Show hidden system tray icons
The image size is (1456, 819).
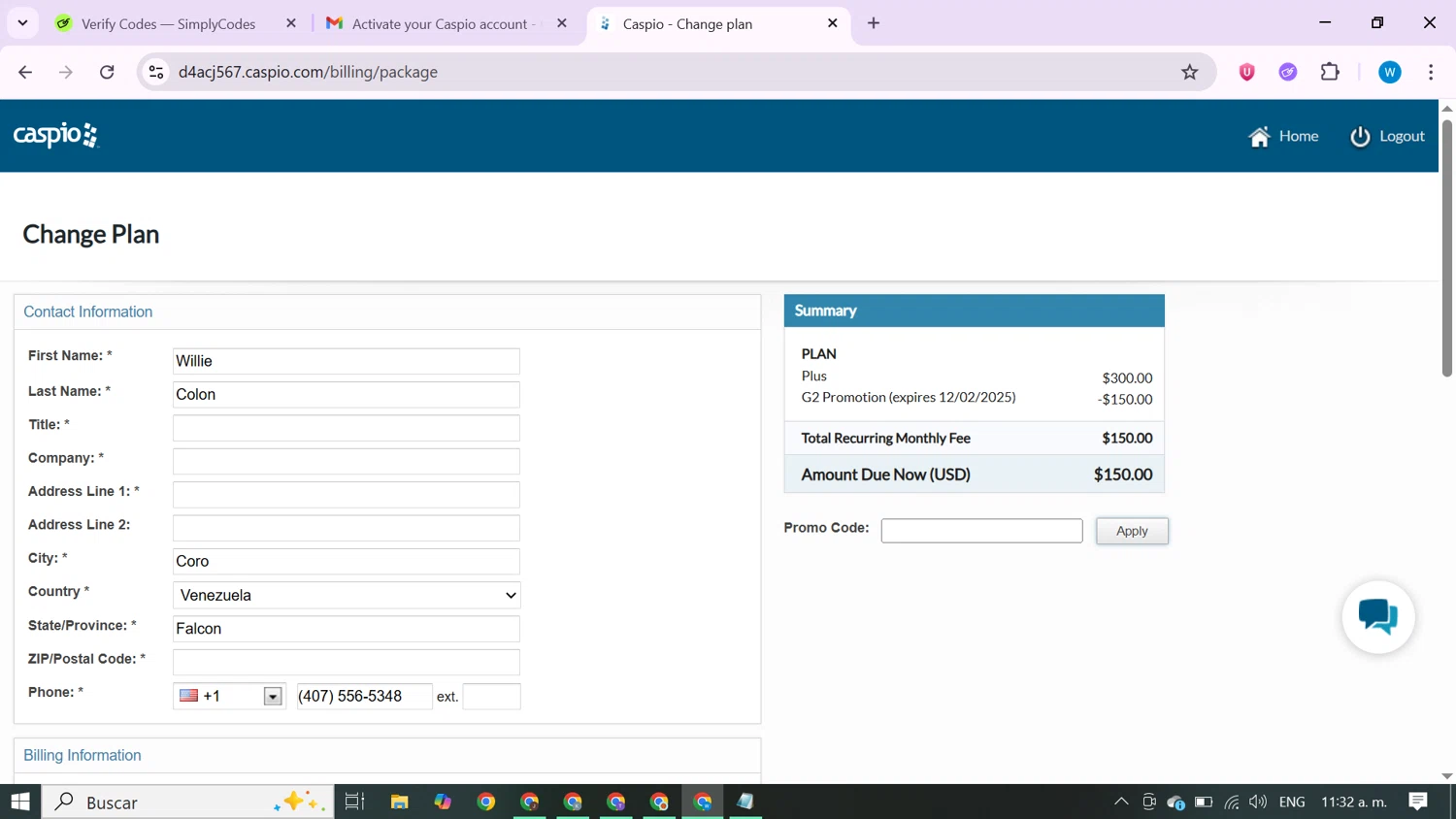pyautogui.click(x=1121, y=802)
